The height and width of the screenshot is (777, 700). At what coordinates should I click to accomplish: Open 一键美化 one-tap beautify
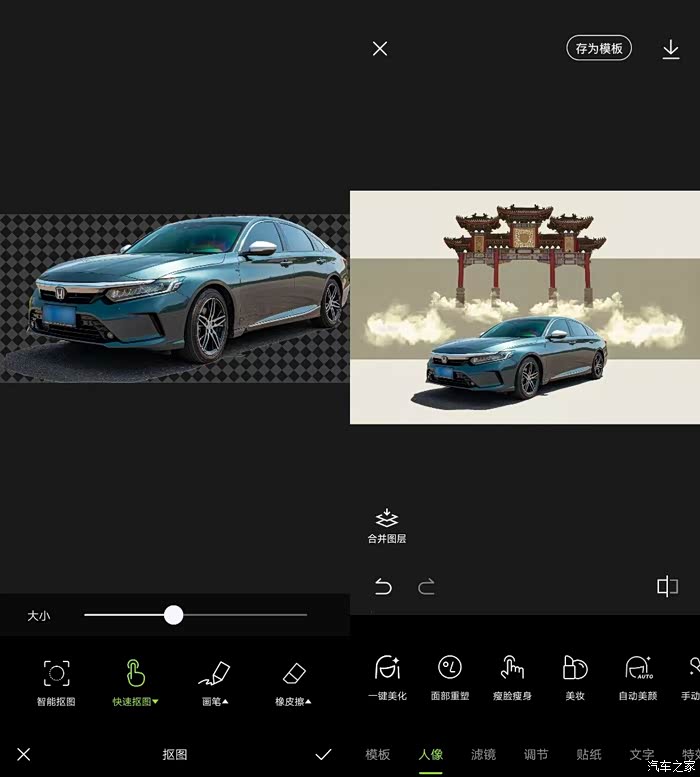pos(387,677)
